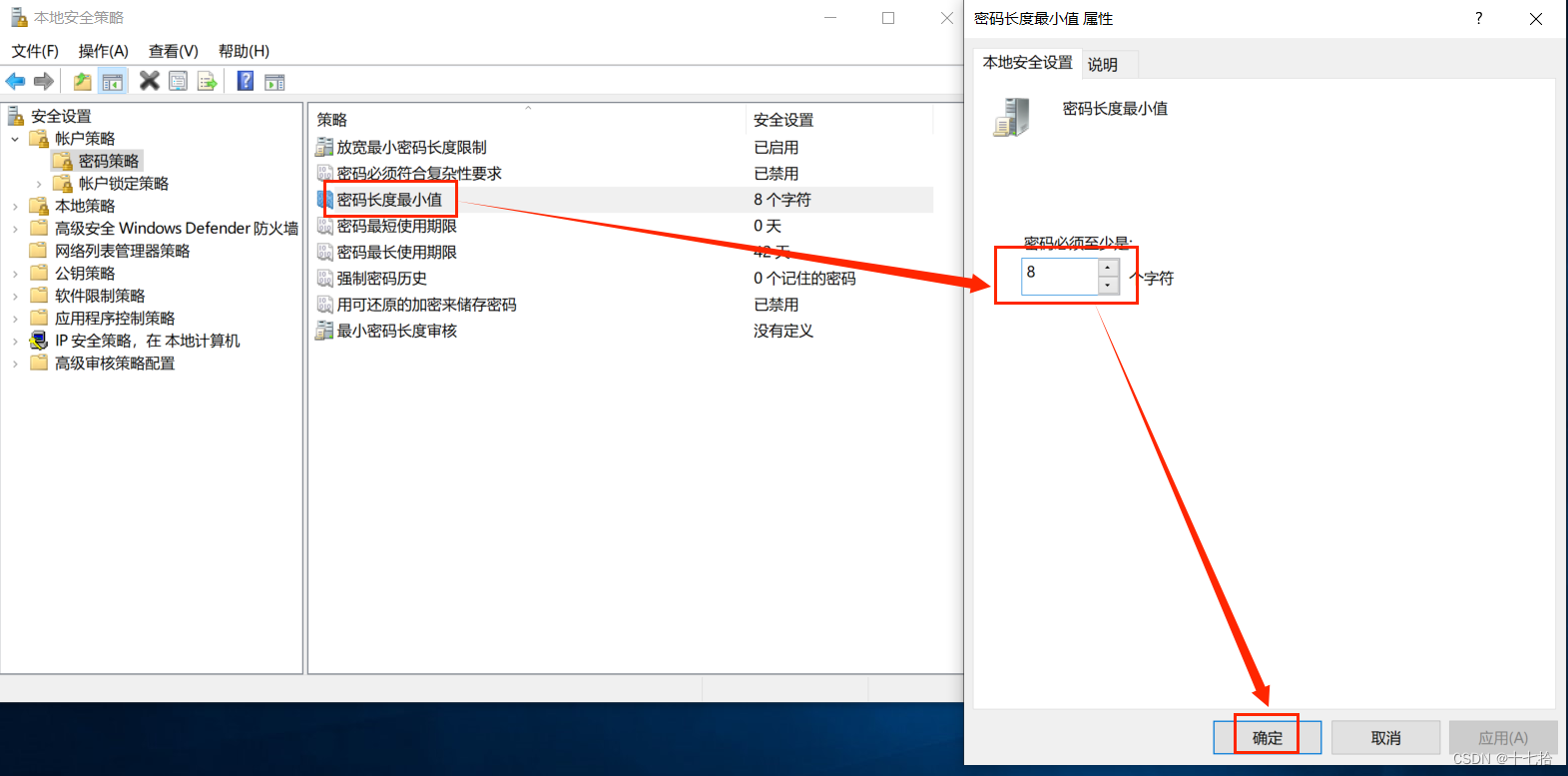This screenshot has height=776, width=1568.
Task: Click the 强制密码历史 policy icon
Action: pyautogui.click(x=324, y=279)
